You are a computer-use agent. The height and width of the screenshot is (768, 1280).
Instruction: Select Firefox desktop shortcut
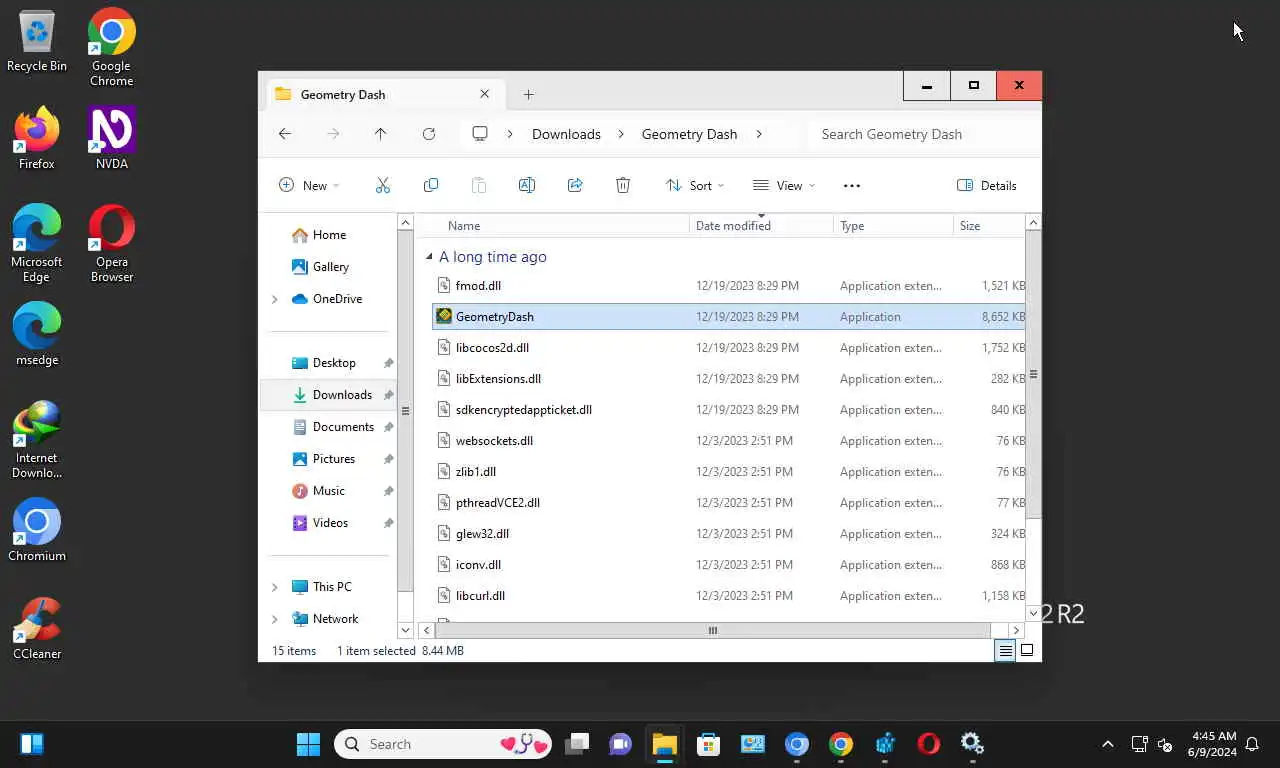(37, 138)
